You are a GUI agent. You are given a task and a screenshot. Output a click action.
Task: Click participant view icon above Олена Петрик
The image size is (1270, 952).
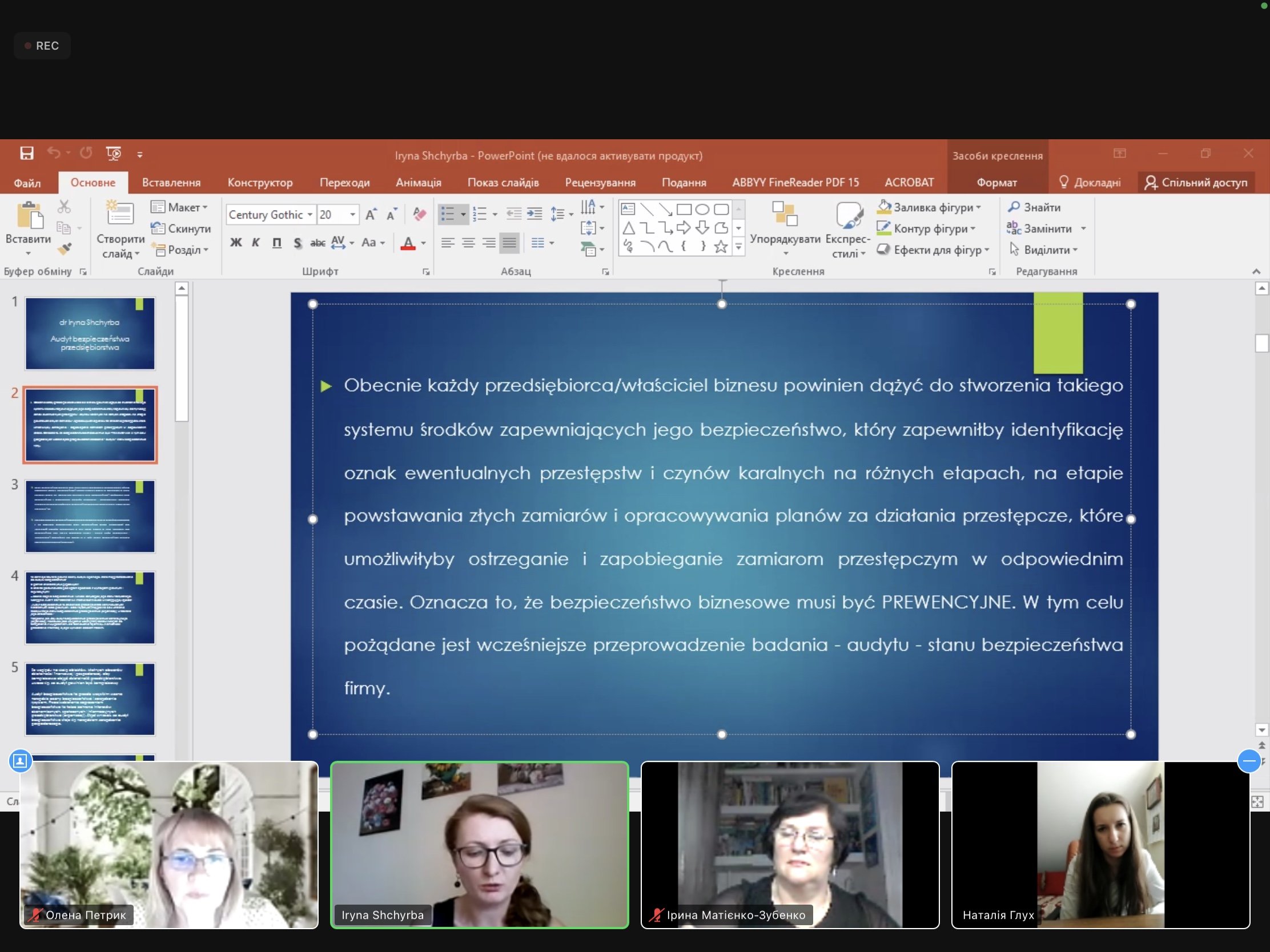click(20, 761)
